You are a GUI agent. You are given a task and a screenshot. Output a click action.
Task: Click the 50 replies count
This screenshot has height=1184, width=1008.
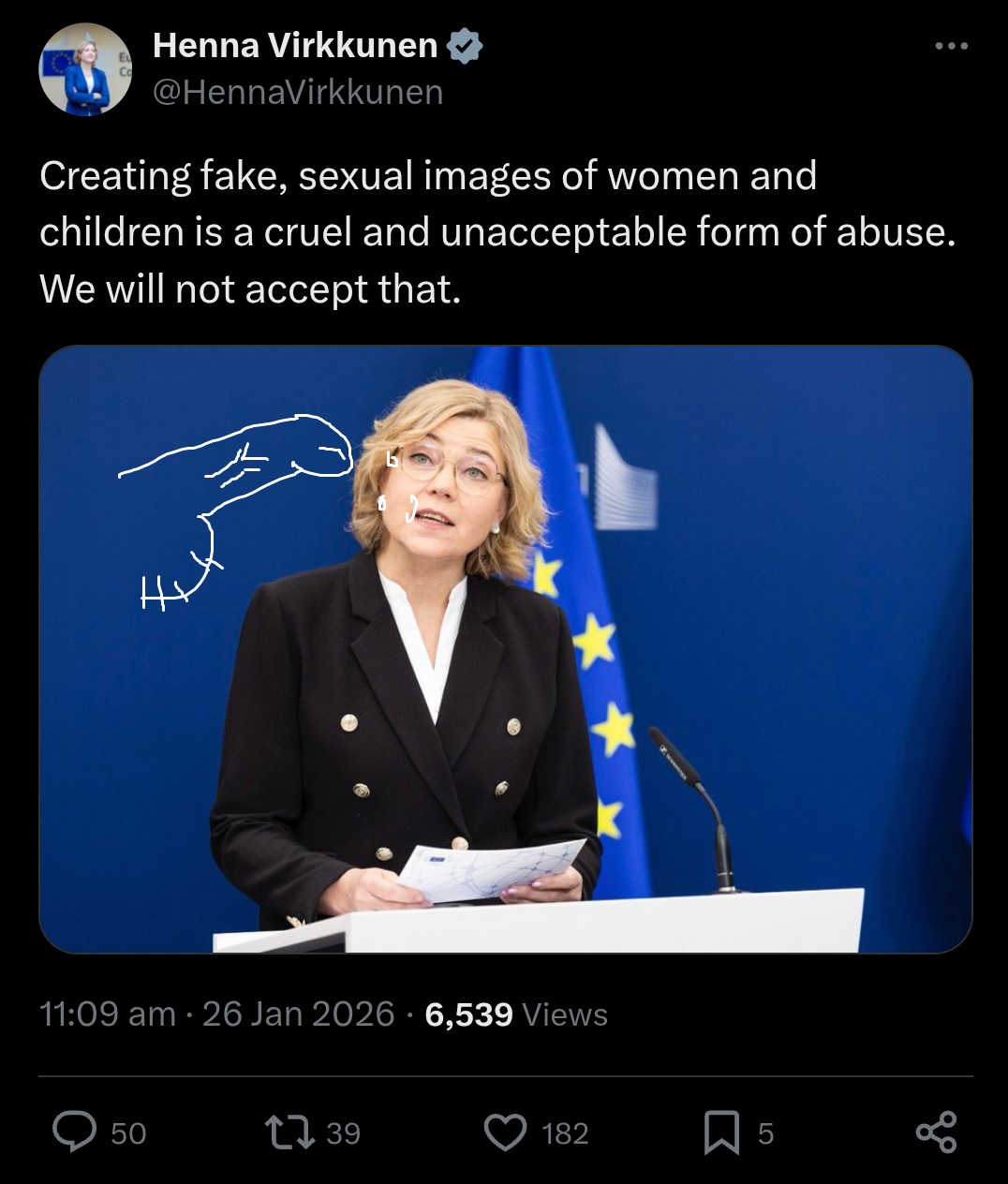point(128,1133)
